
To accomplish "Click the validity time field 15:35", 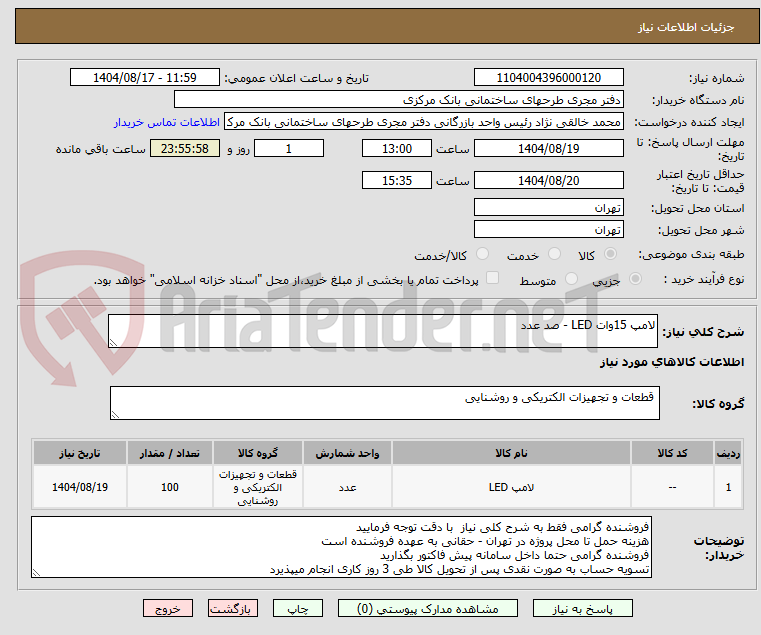I will point(397,181).
